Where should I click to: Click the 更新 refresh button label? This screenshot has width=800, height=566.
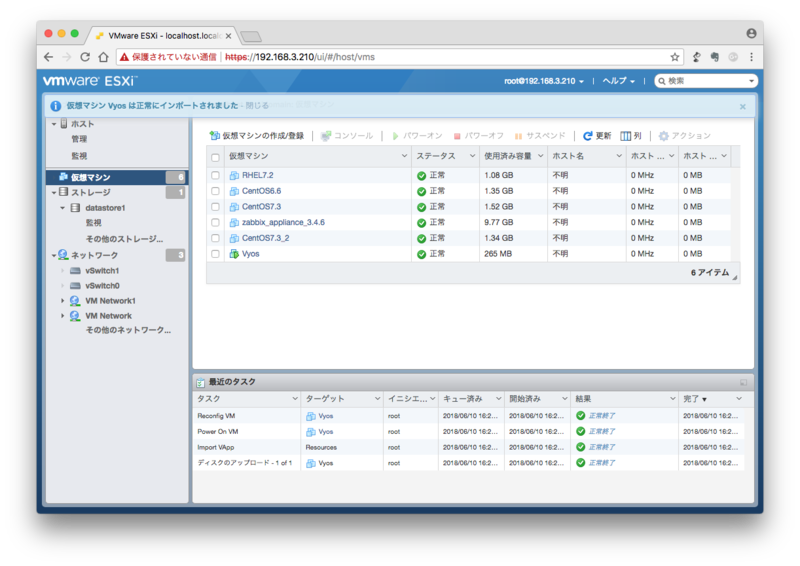pos(603,136)
